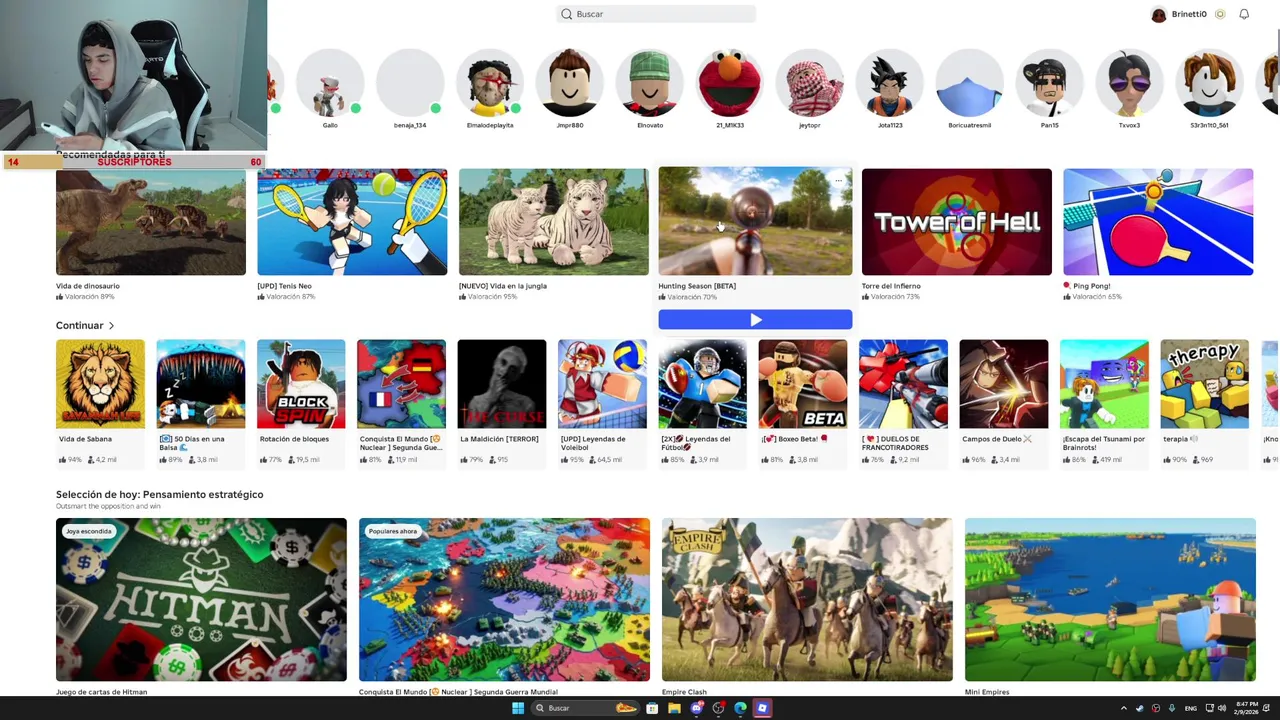Open friend Pan15's avatar

click(1050, 83)
